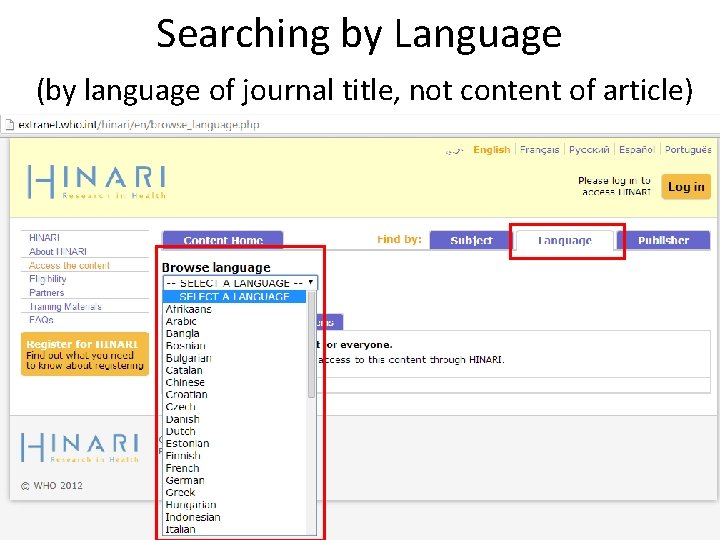Open Training Materials link
Image resolution: width=720 pixels, height=540 pixels.
click(65, 306)
